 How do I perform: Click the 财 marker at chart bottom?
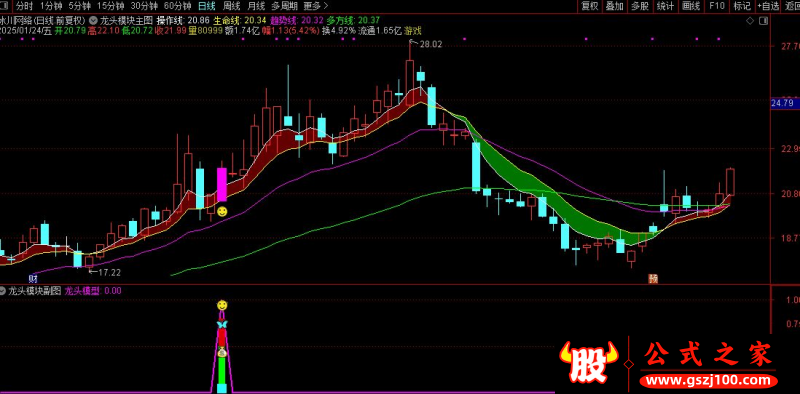point(34,279)
